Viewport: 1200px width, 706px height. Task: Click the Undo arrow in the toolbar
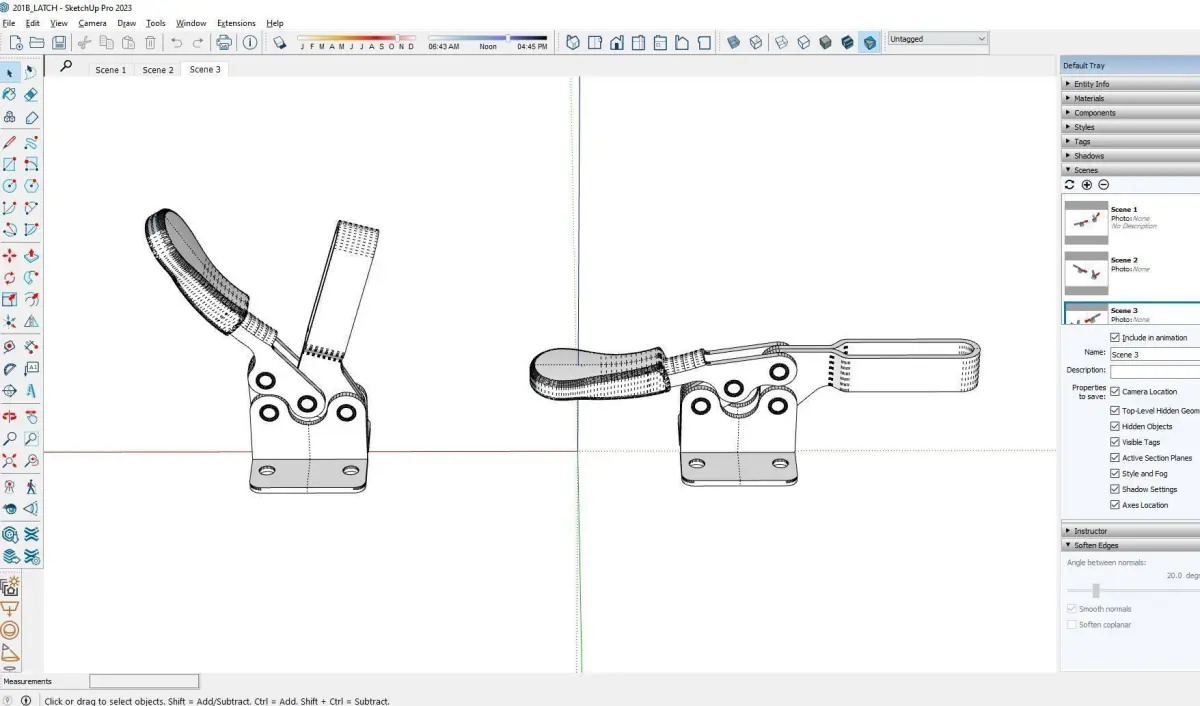pos(176,42)
